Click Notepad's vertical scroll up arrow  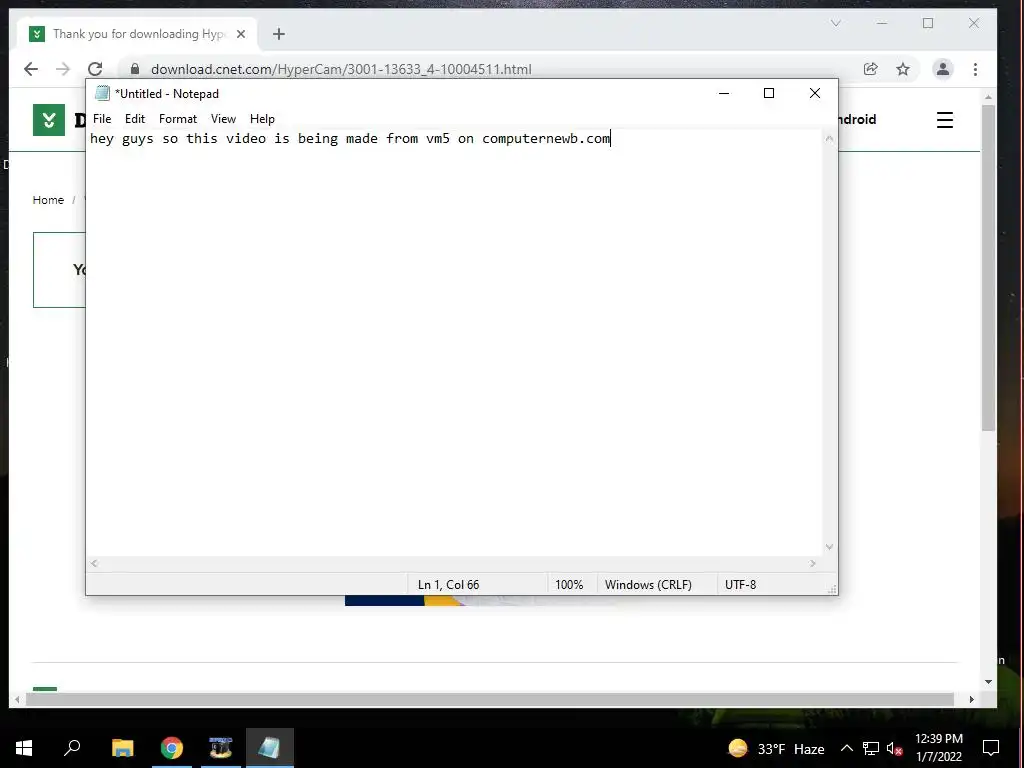(829, 138)
